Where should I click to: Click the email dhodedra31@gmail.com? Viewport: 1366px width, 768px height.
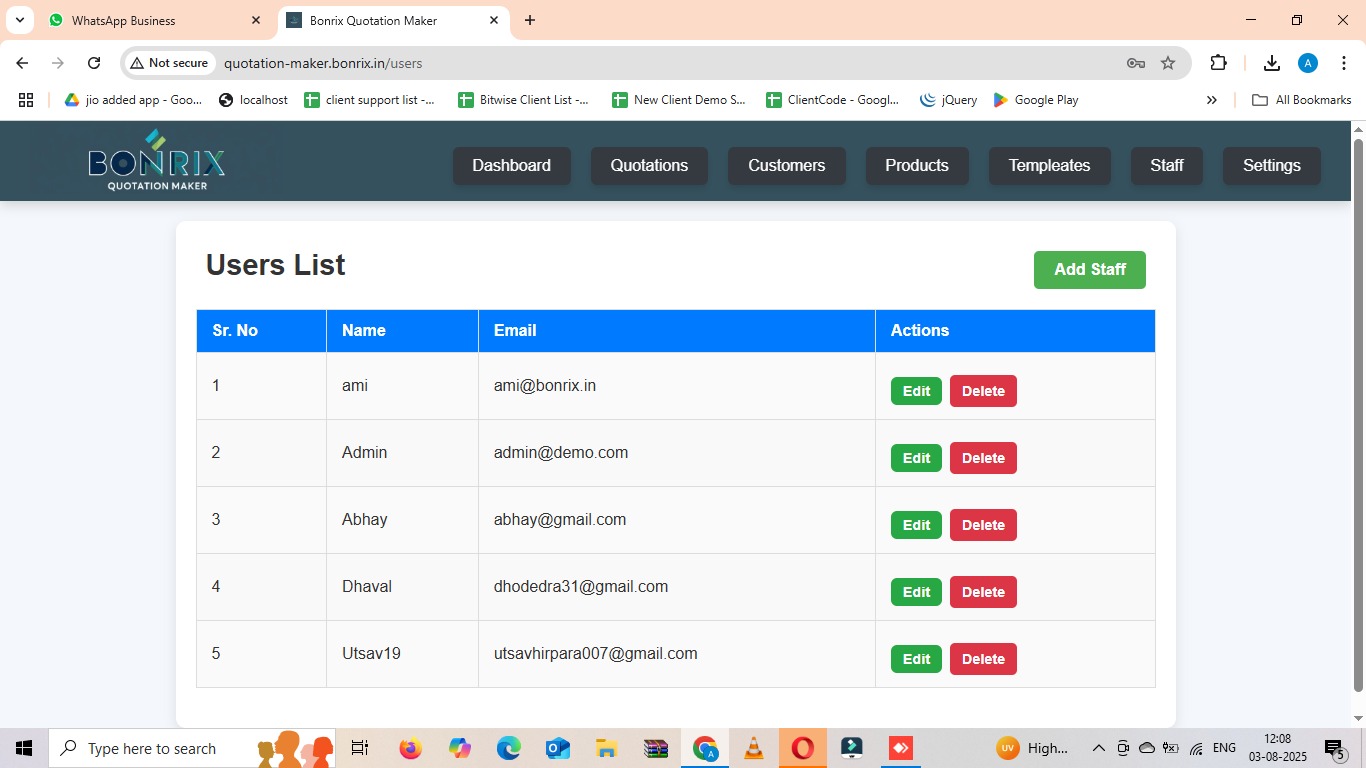coord(581,587)
